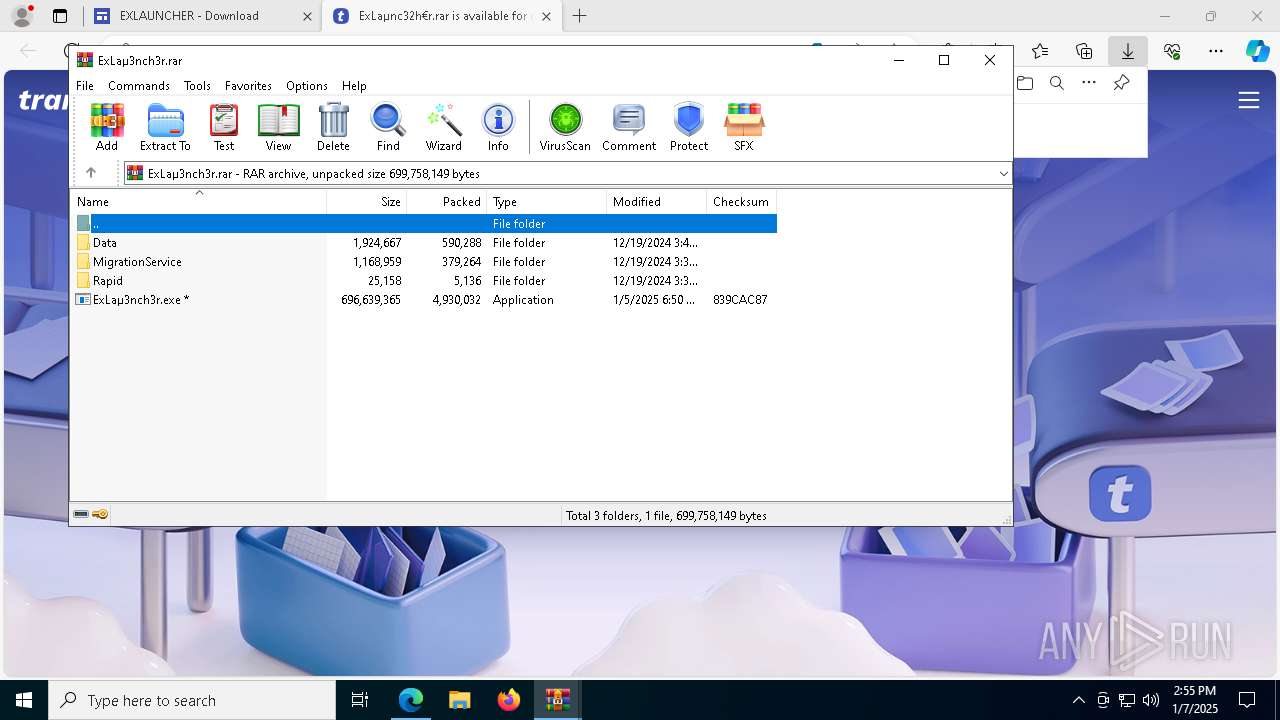Sort by Type column header
The width and height of the screenshot is (1280, 720).
(x=547, y=202)
